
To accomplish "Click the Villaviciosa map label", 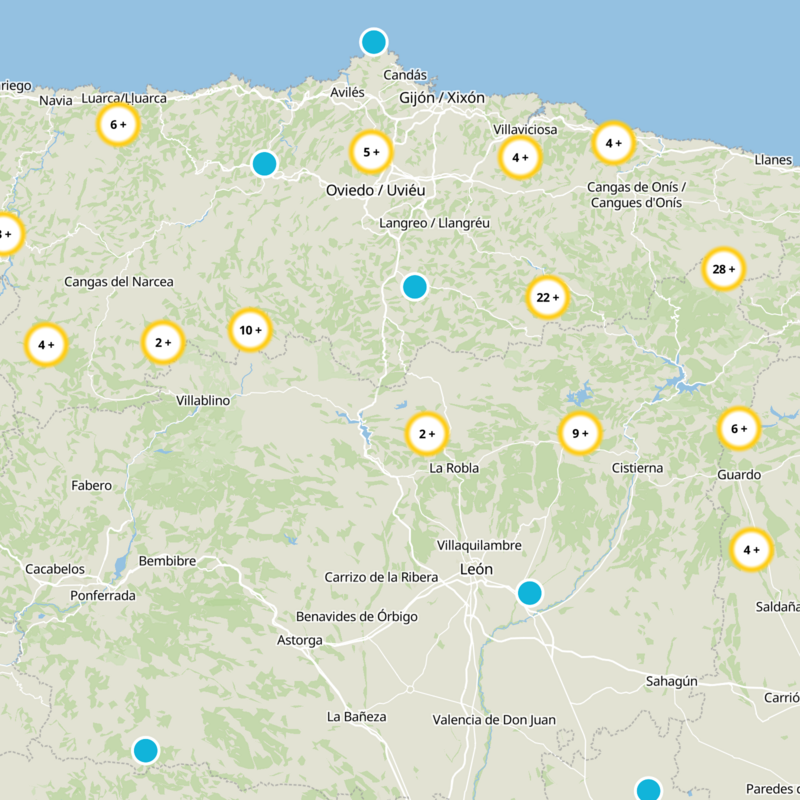I will pos(525,130).
